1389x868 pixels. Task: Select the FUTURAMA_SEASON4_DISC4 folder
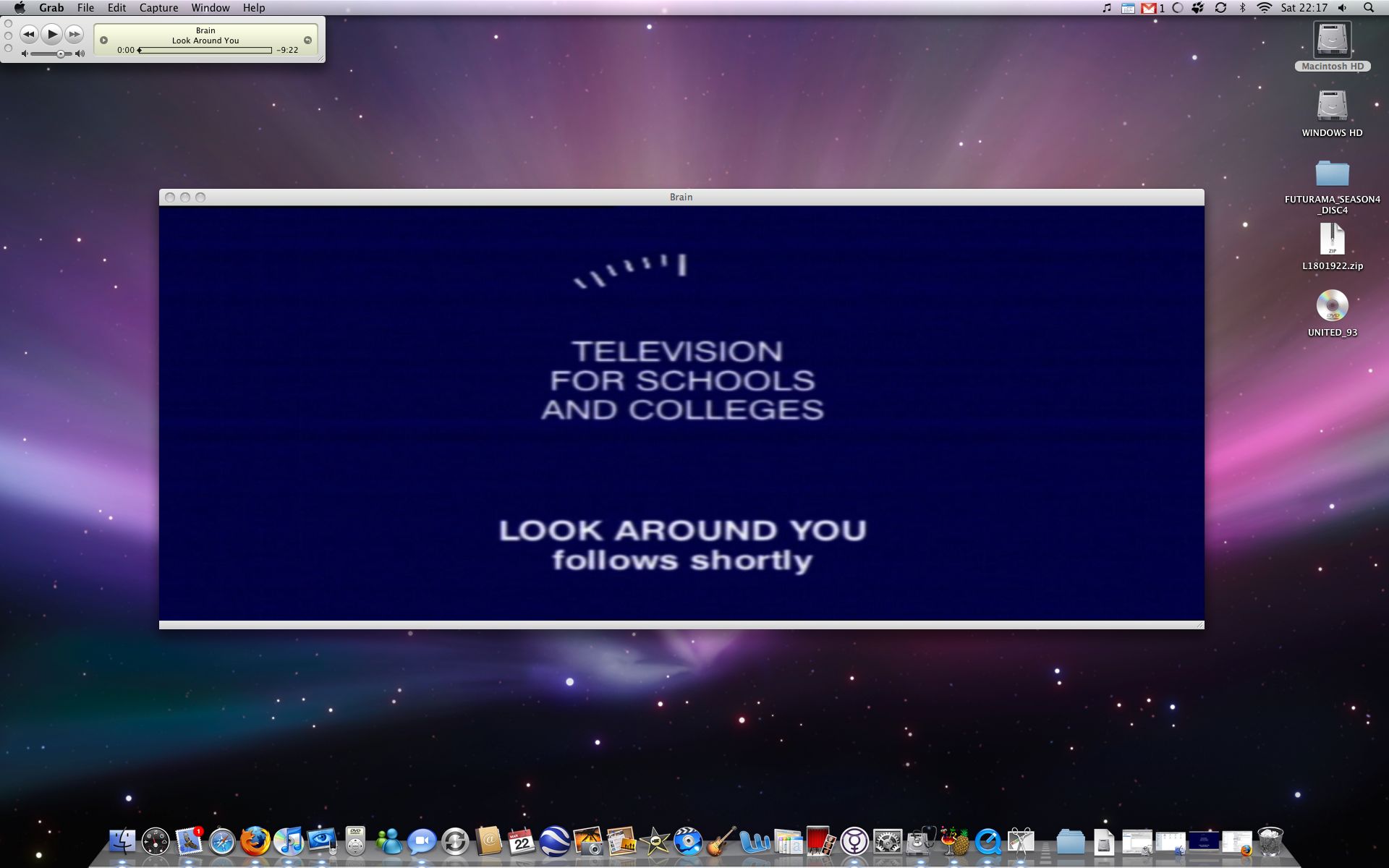[1332, 174]
